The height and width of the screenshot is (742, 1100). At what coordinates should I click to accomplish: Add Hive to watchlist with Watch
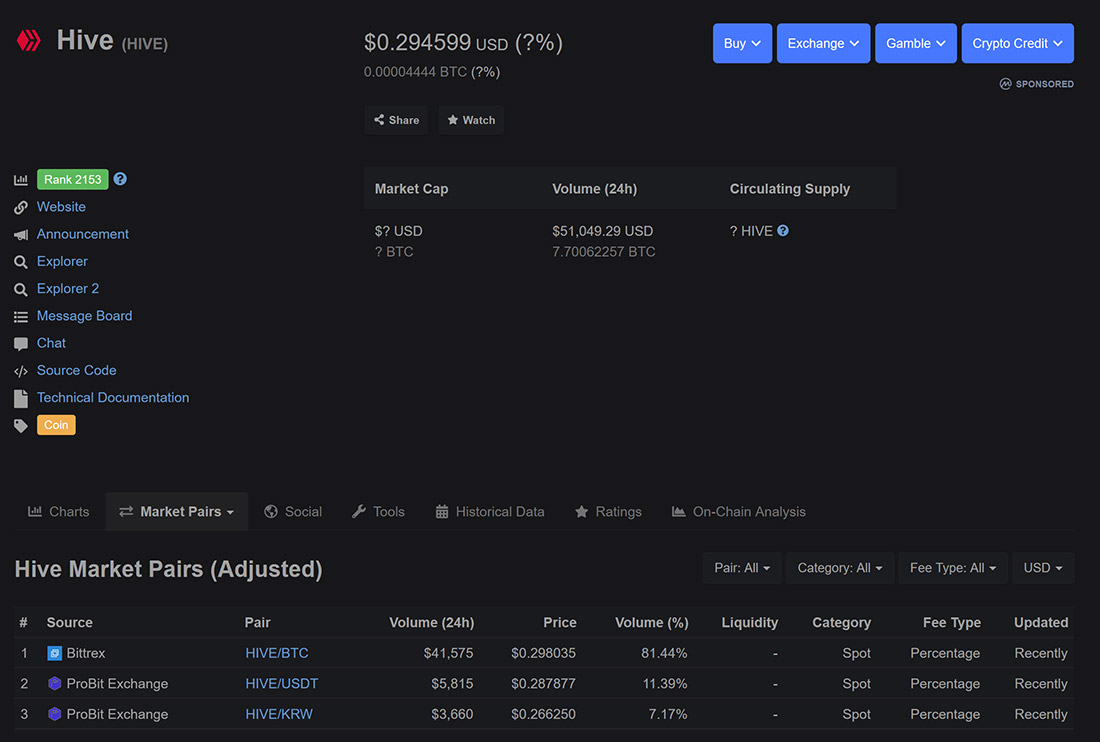point(471,120)
